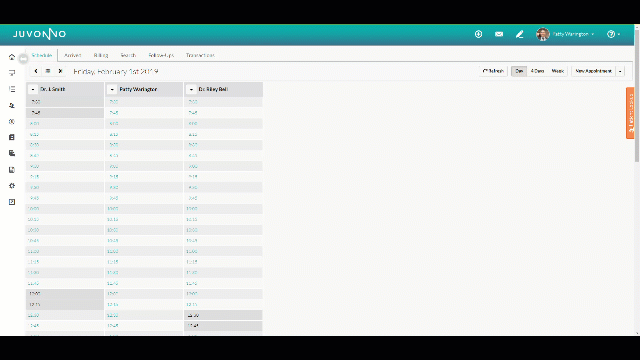The height and width of the screenshot is (360, 640).
Task: Click the 11:00 slot under Dr. J Smith
Action: (65, 251)
